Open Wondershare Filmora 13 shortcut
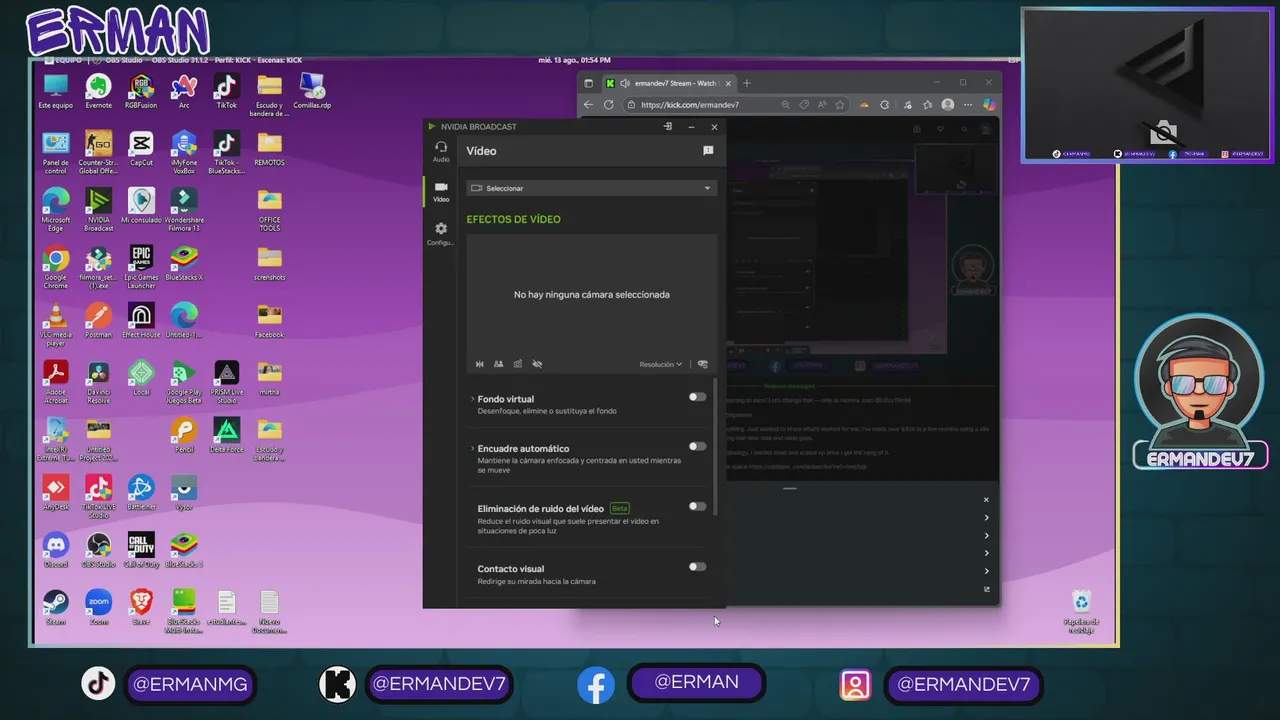 (184, 209)
